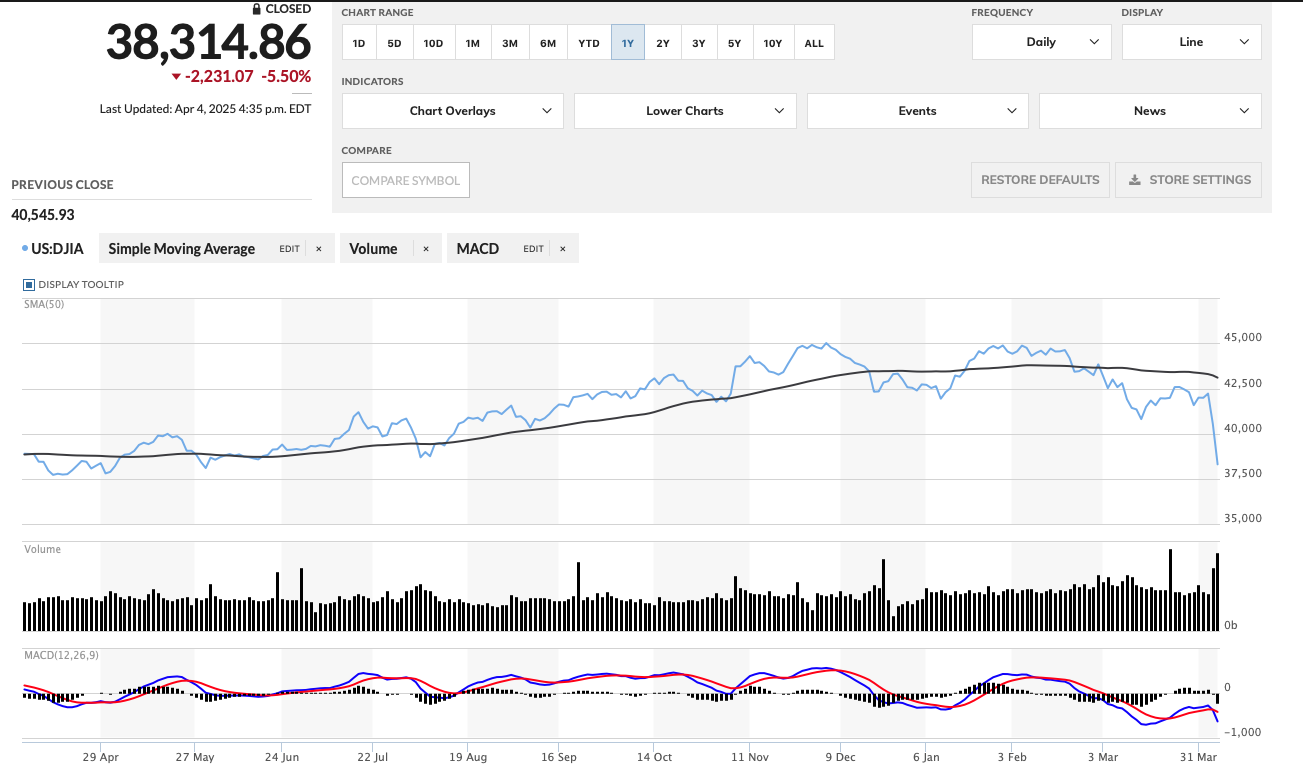The width and height of the screenshot is (1303, 783).
Task: Select the 5Y range tab
Action: point(734,43)
